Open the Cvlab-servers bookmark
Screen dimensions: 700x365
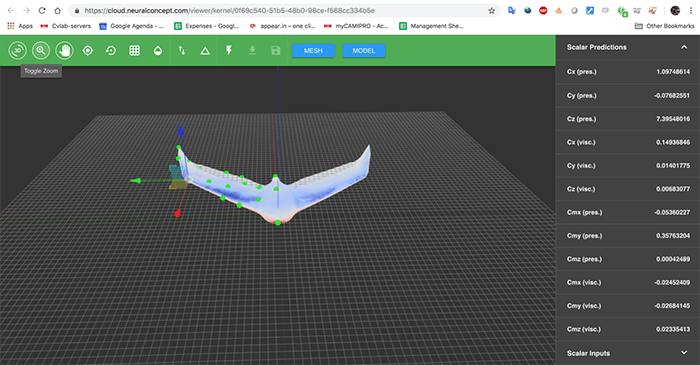[x=66, y=26]
